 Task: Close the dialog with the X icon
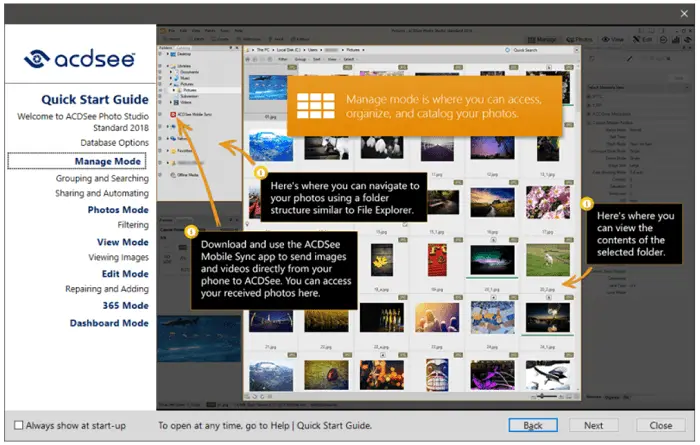(x=684, y=14)
